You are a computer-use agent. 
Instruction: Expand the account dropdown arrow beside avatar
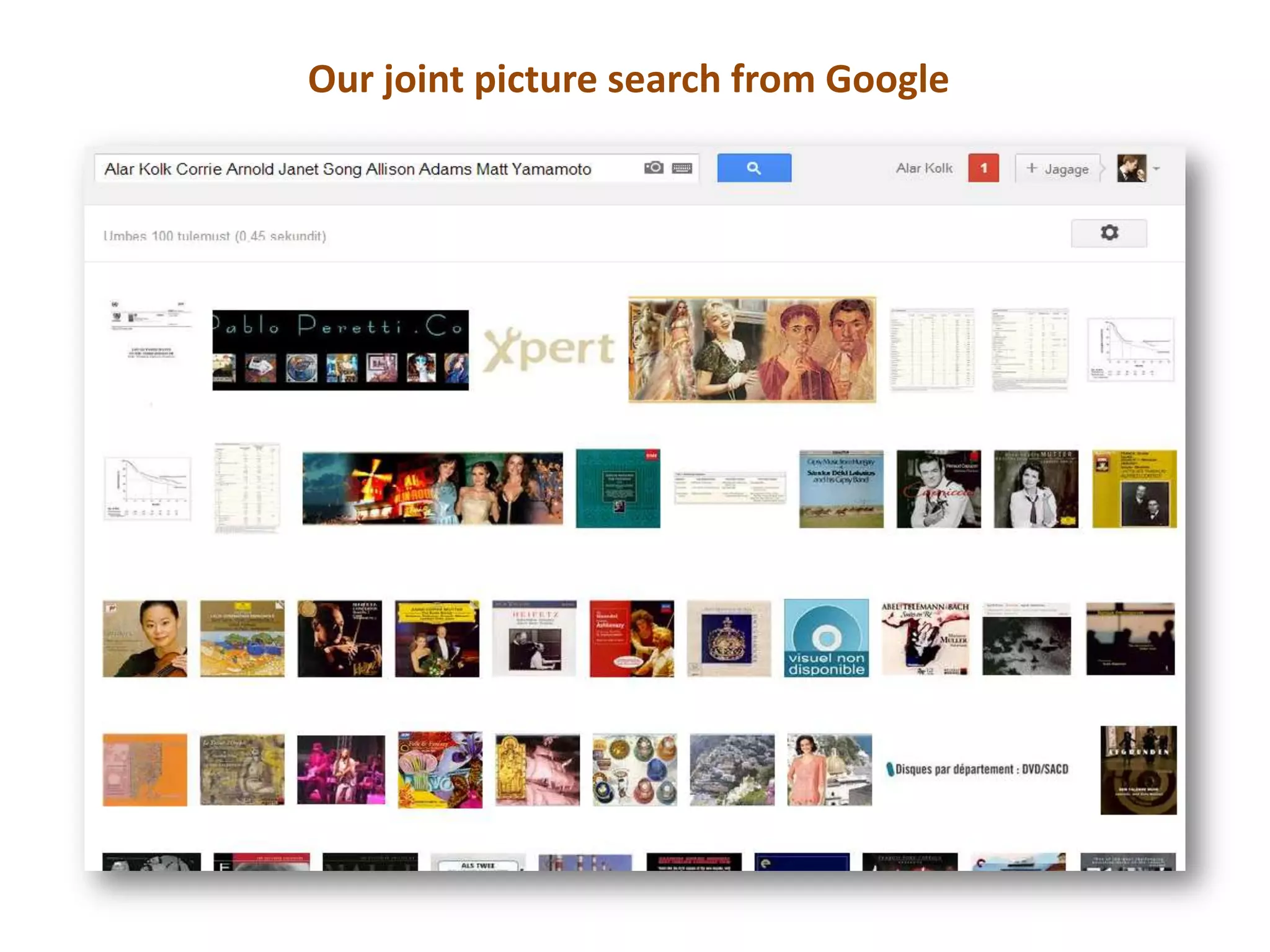point(1157,169)
